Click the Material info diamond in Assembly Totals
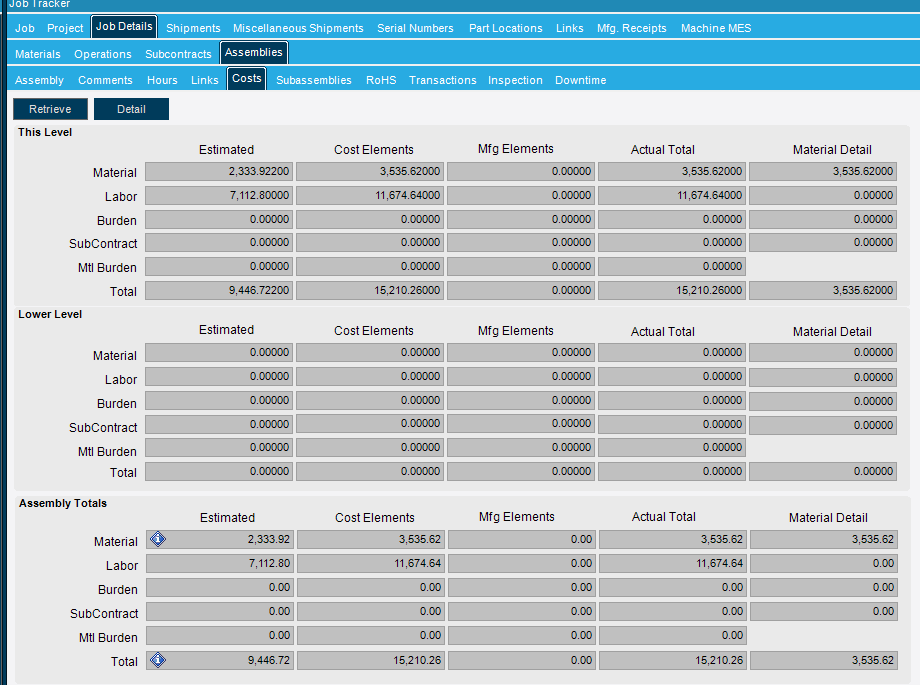The height and width of the screenshot is (685, 920). click(157, 539)
